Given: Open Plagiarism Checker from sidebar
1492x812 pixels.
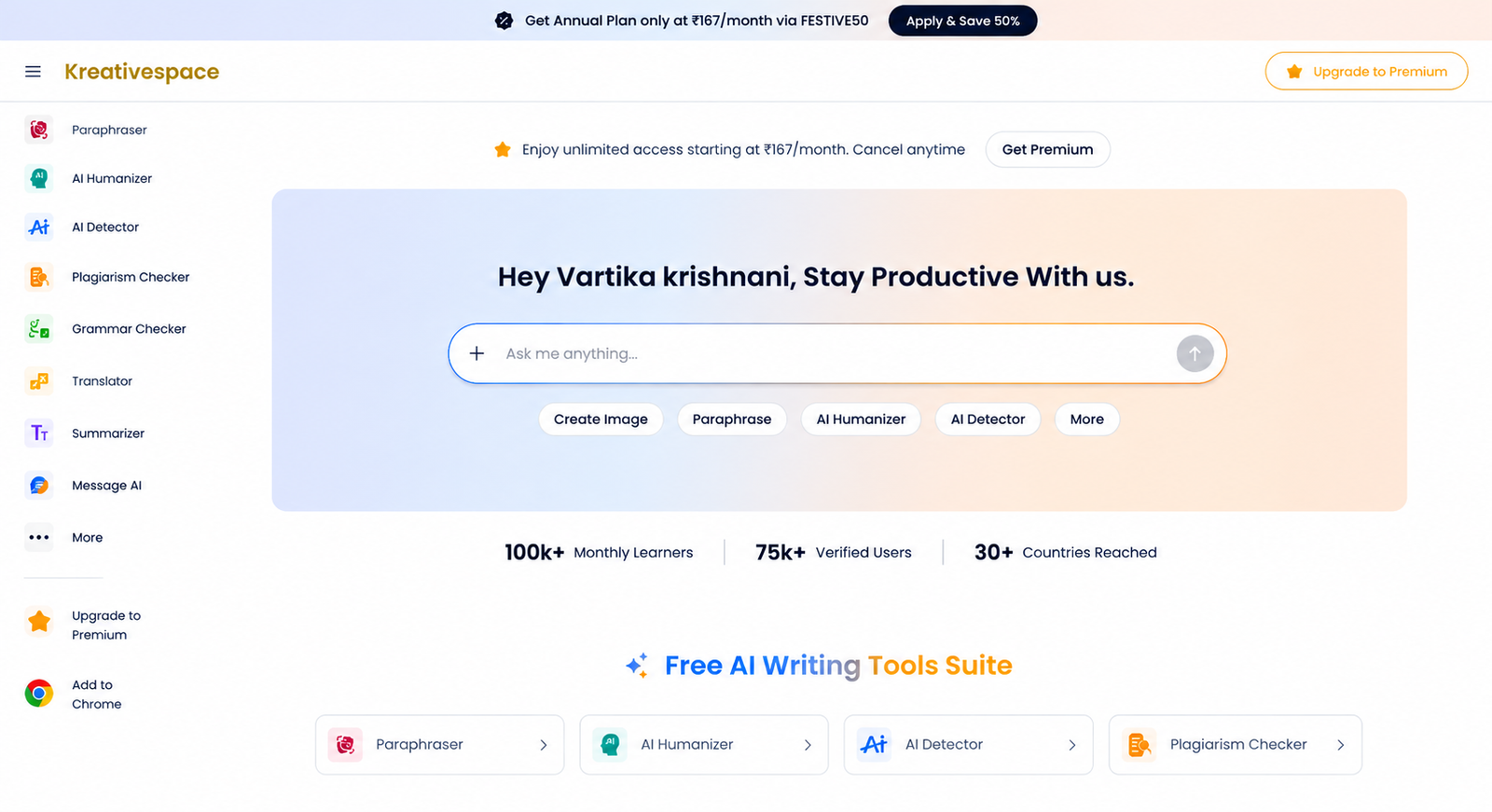Looking at the screenshot, I should pos(131,277).
